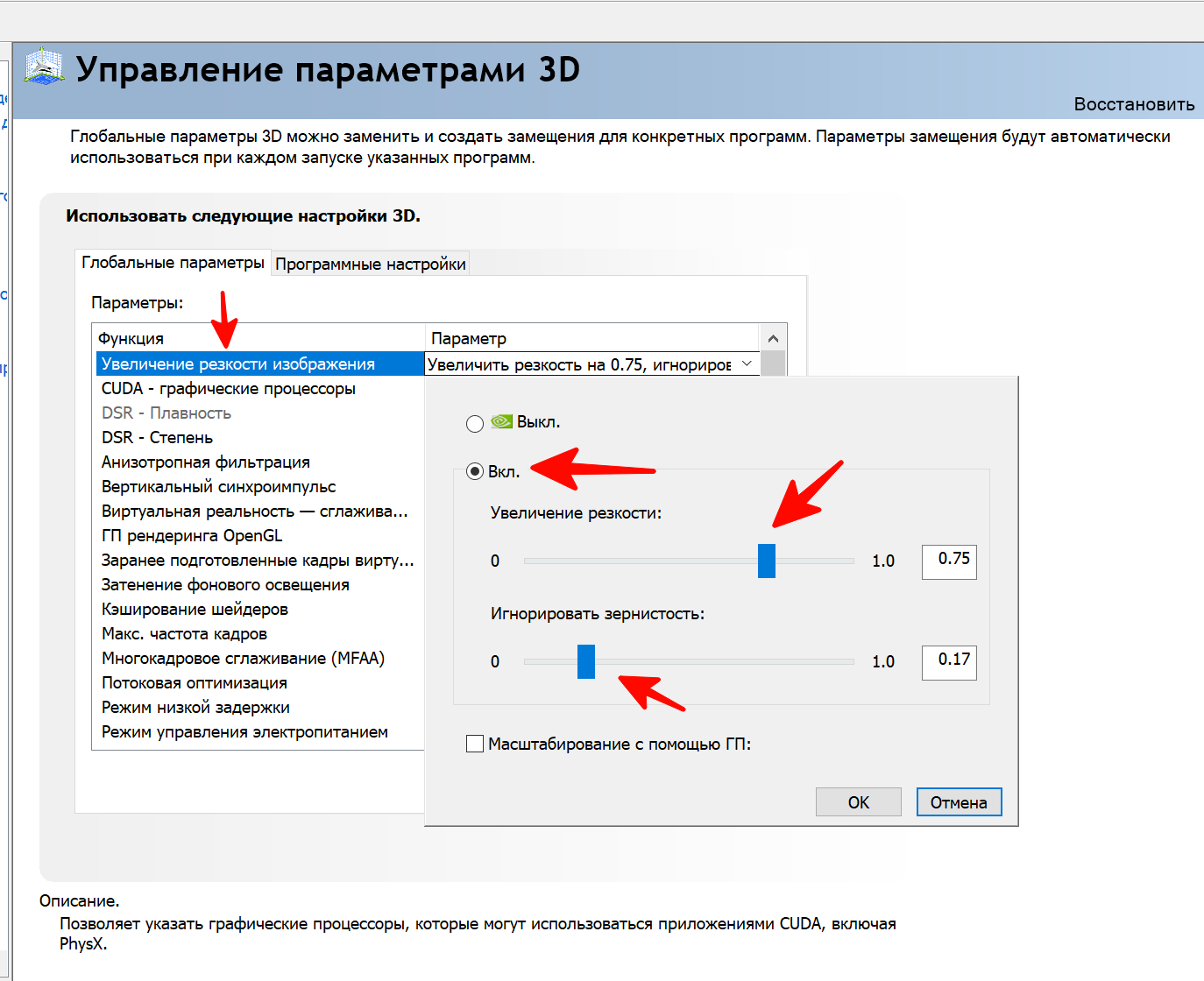Select CUDA - графические процессоры row
The image size is (1204, 981).
[260, 388]
